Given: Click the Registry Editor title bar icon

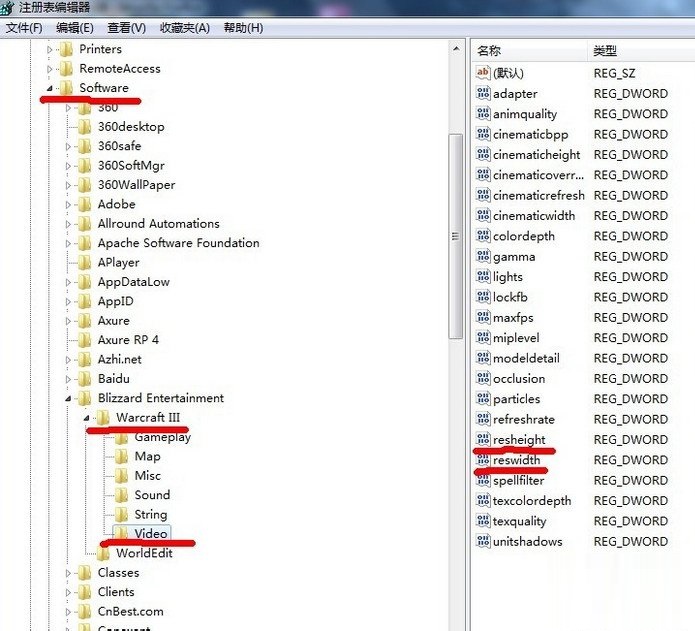Looking at the screenshot, I should (9, 8).
